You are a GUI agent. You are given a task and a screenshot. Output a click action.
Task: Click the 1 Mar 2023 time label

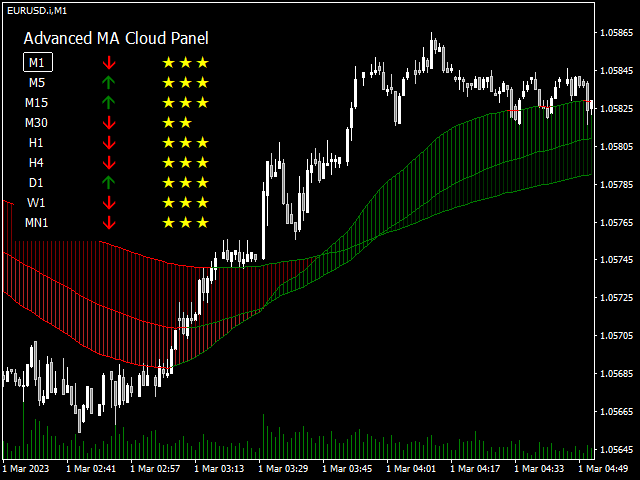point(26,469)
